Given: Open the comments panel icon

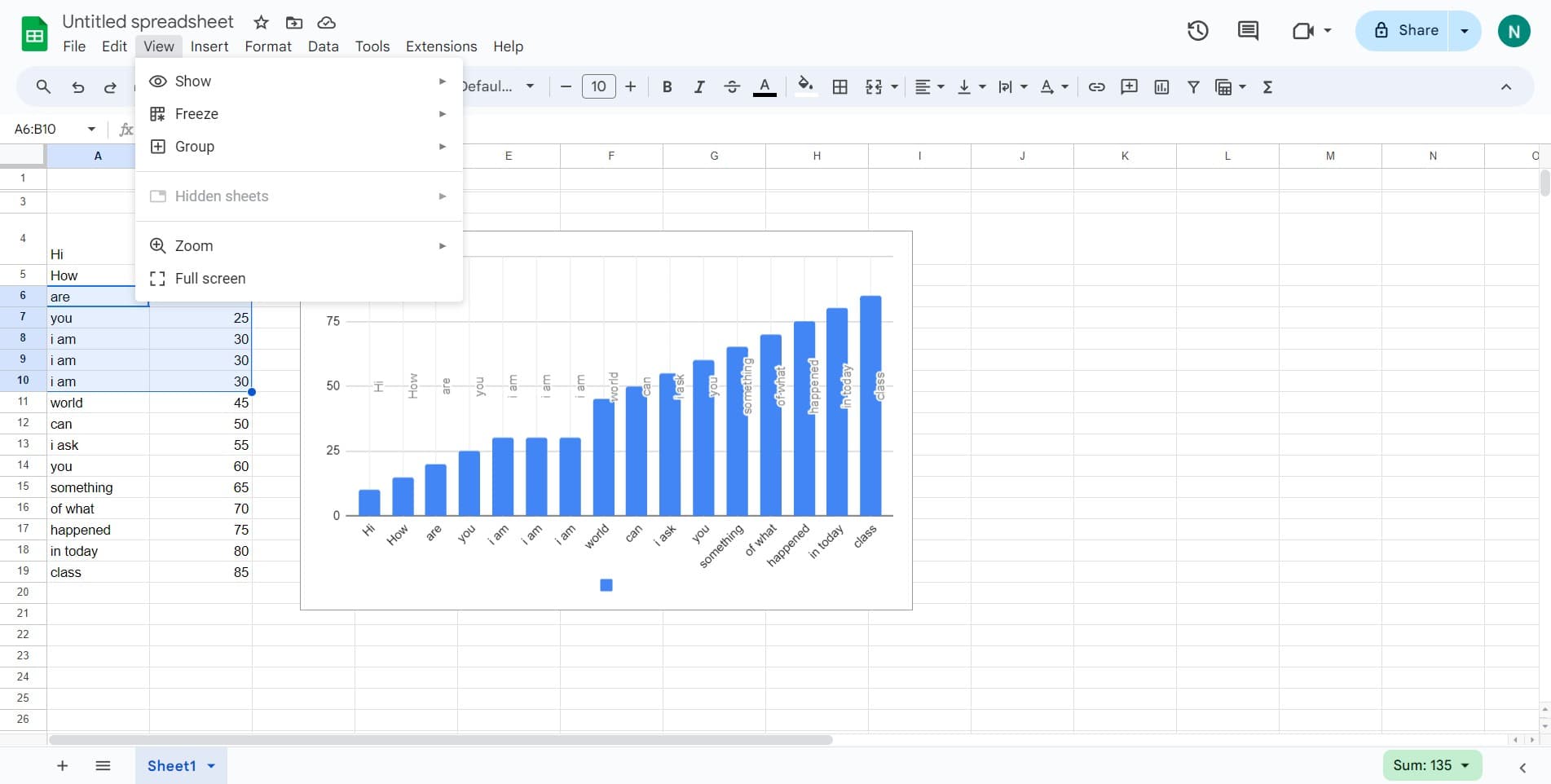Looking at the screenshot, I should (x=1248, y=31).
